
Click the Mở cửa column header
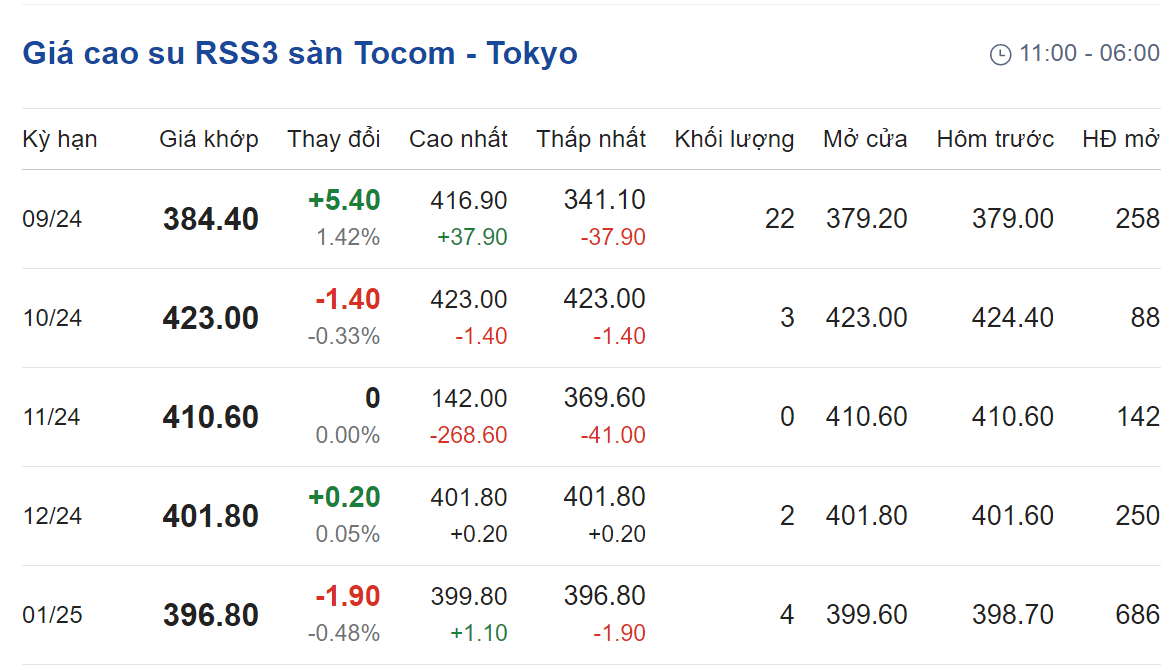865,139
